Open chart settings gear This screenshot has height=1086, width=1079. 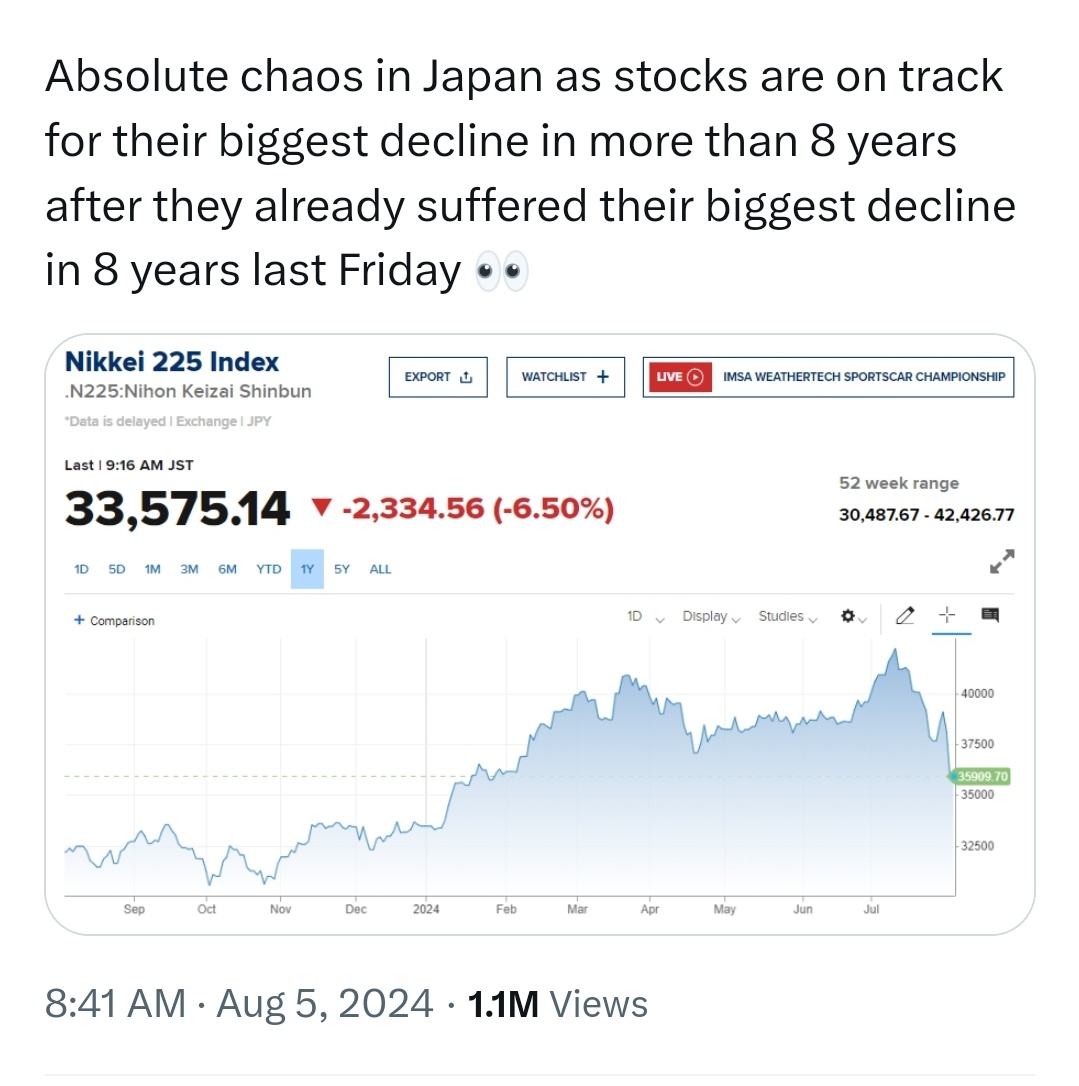point(848,616)
